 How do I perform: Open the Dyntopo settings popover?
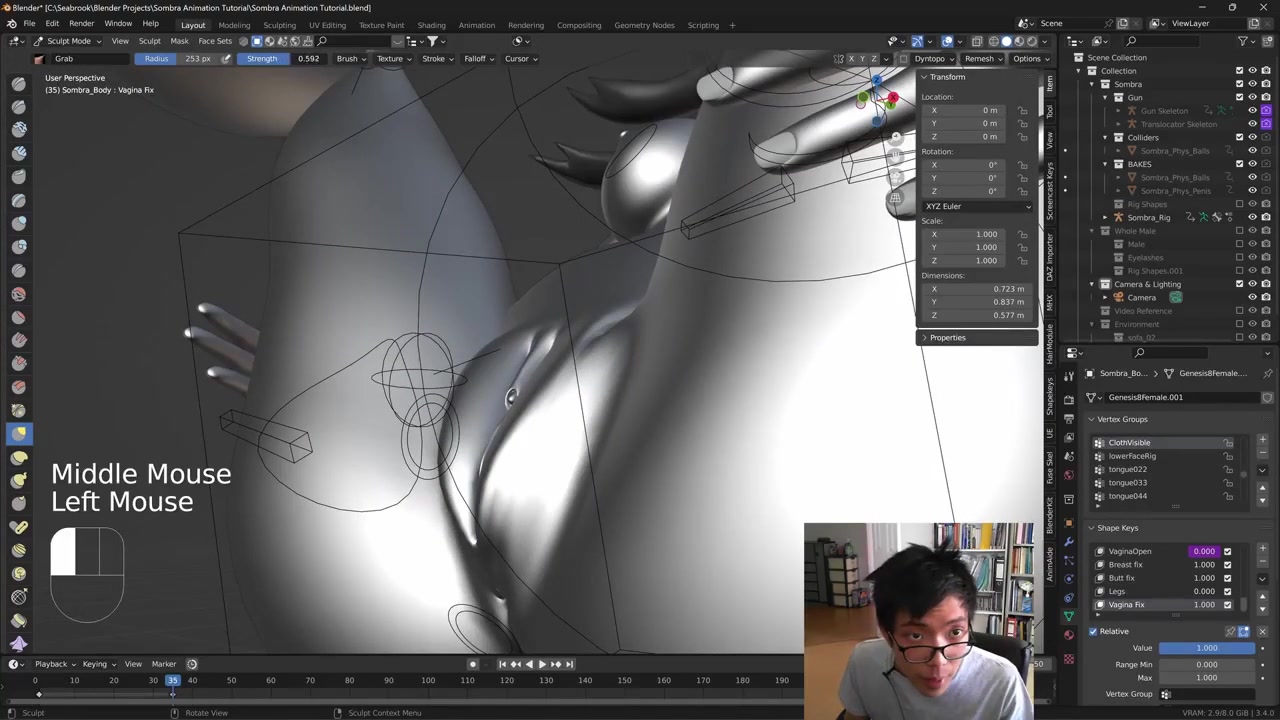(933, 59)
